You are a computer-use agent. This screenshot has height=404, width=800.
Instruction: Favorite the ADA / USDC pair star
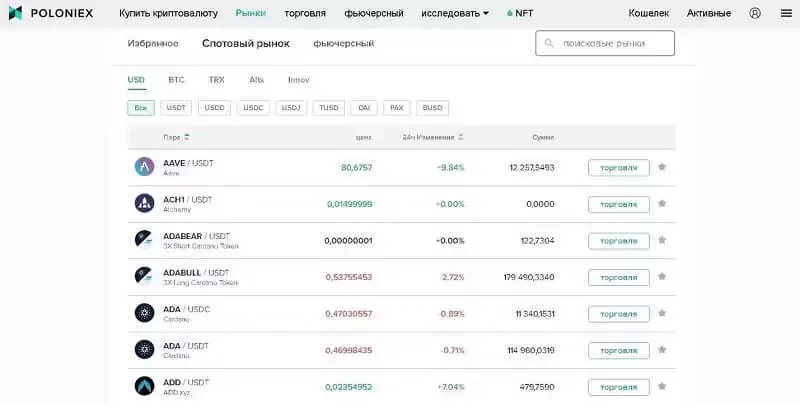click(x=662, y=313)
